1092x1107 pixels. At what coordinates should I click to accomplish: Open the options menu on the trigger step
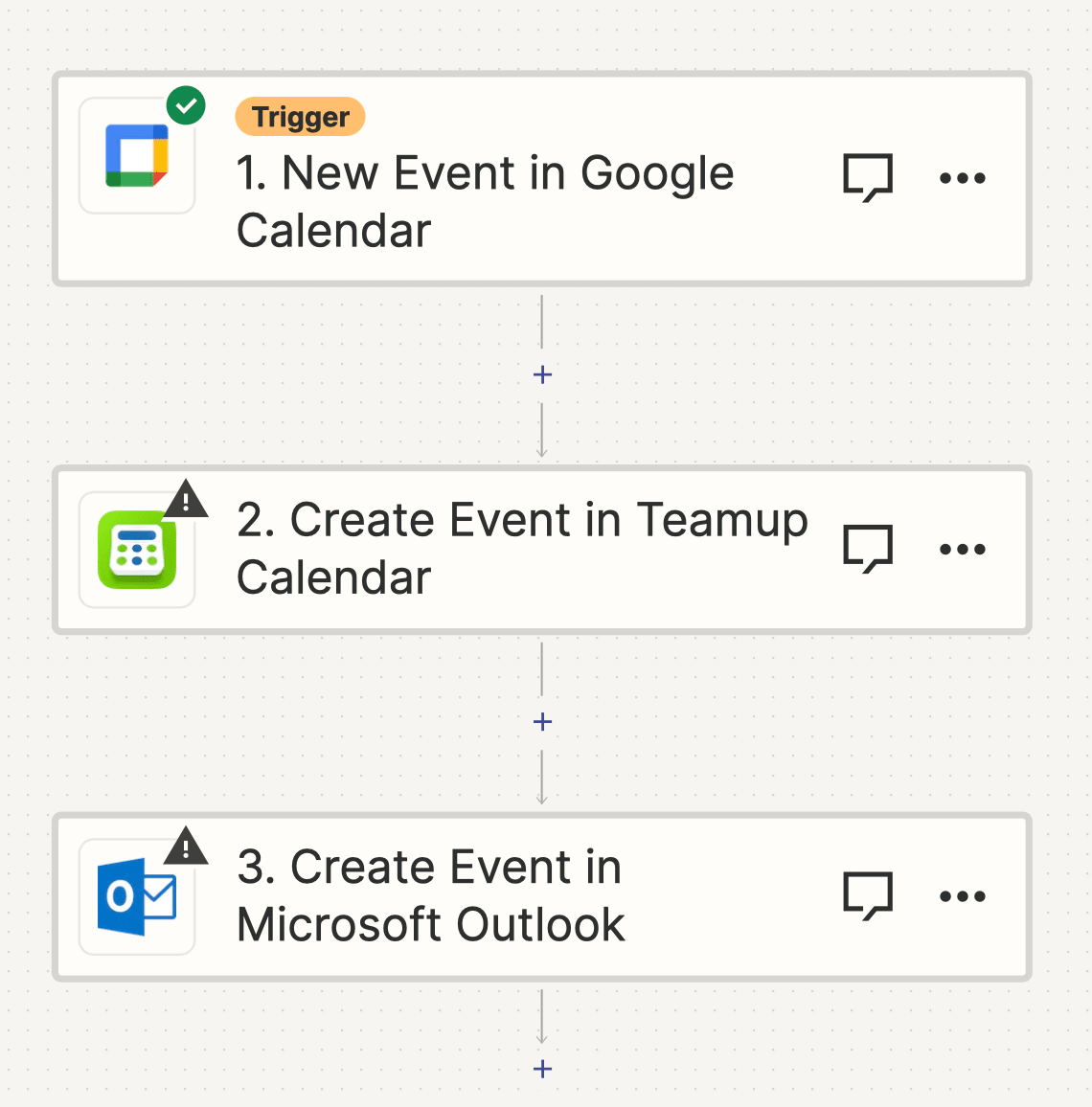(x=962, y=177)
